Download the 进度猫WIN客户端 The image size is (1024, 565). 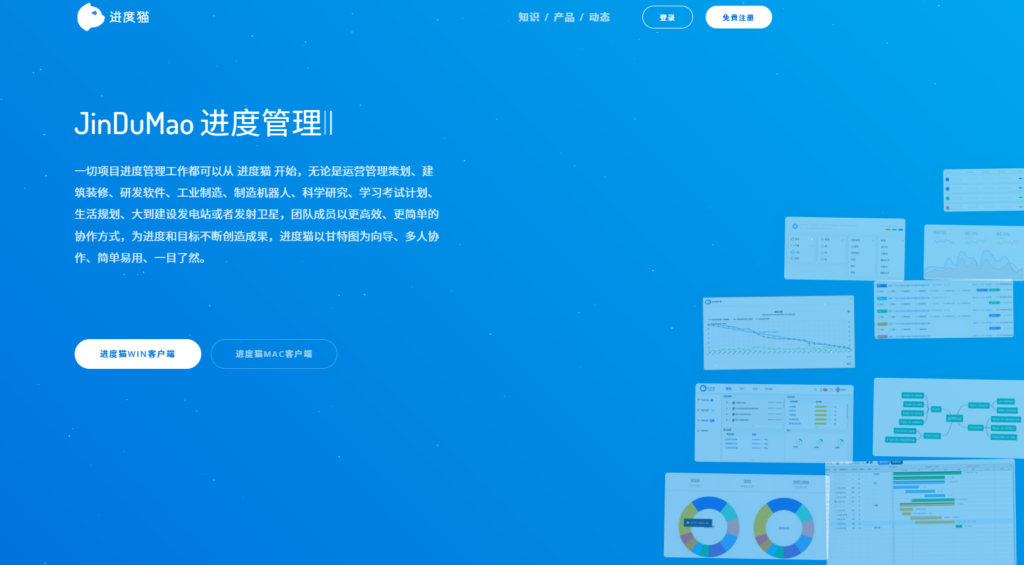click(x=138, y=354)
